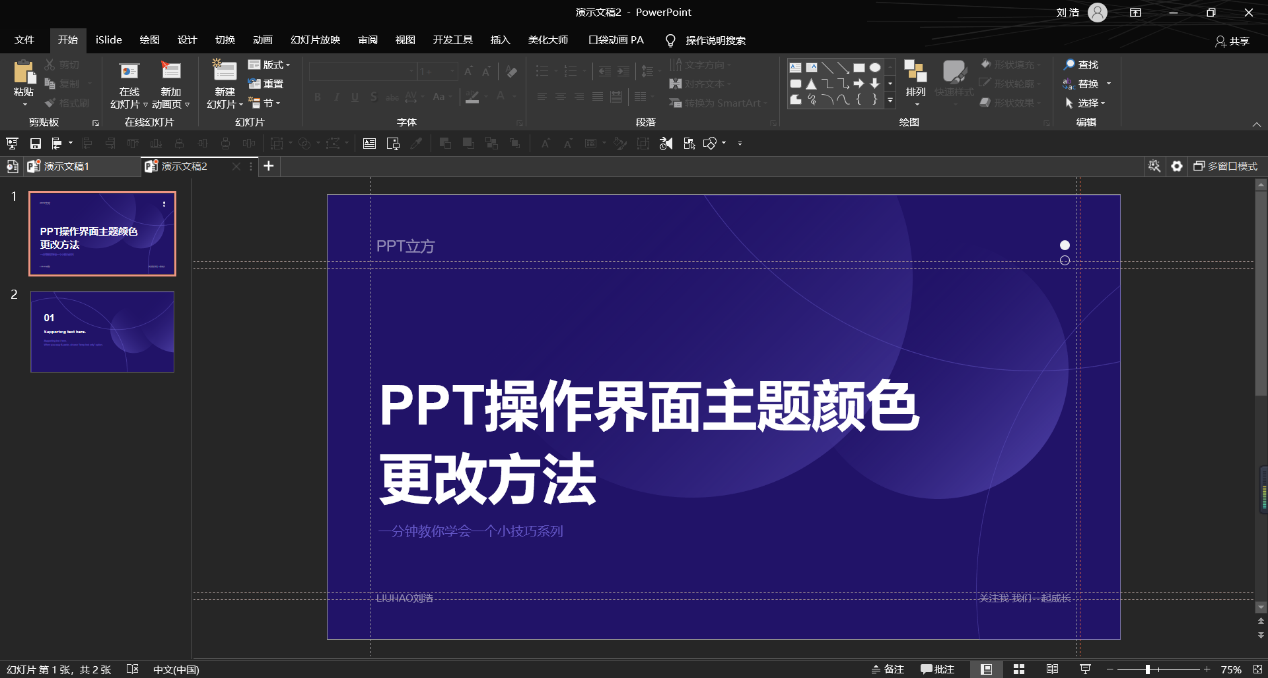Switch to the iSlide tab

click(x=109, y=40)
